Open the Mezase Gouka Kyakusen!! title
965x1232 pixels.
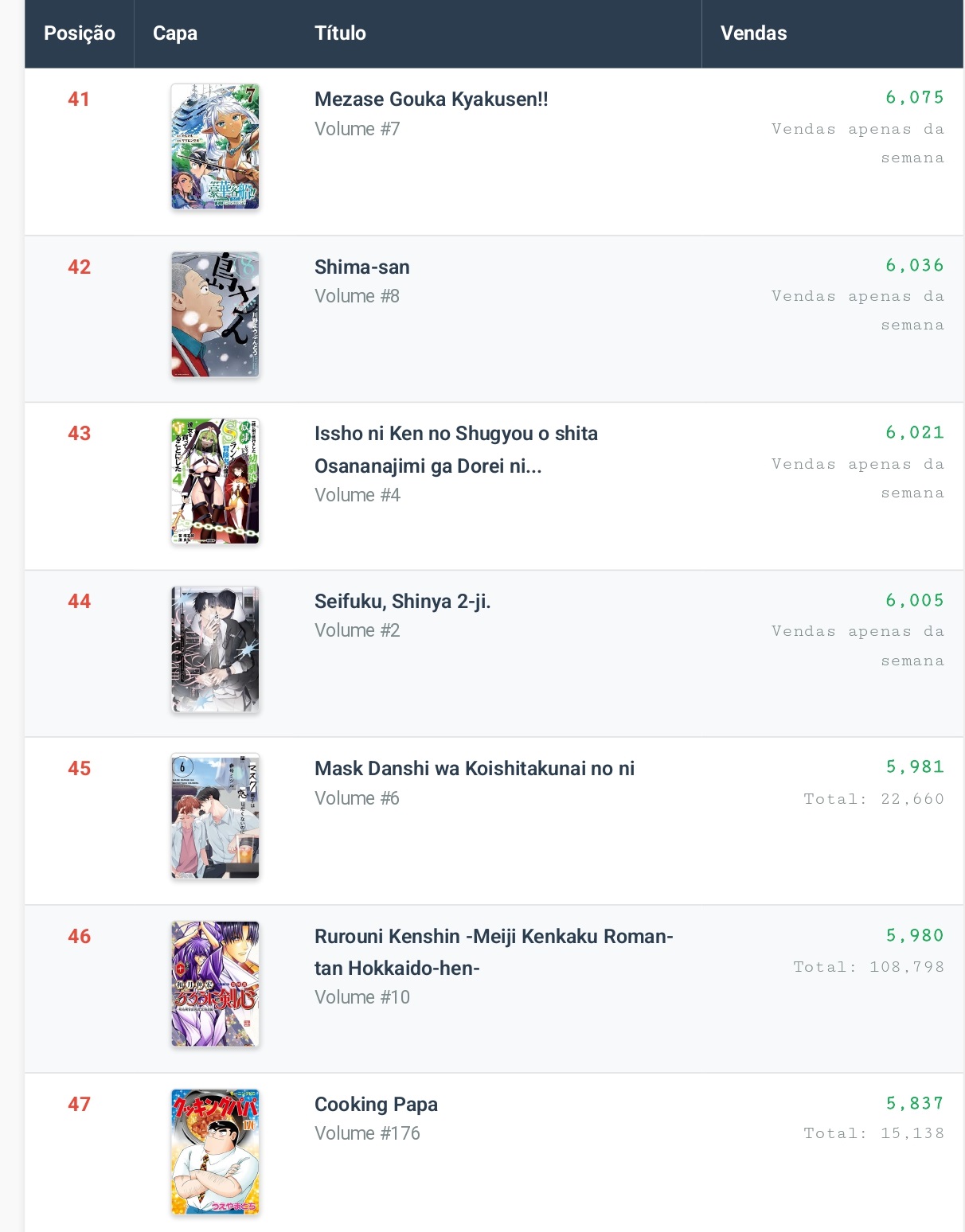[431, 99]
